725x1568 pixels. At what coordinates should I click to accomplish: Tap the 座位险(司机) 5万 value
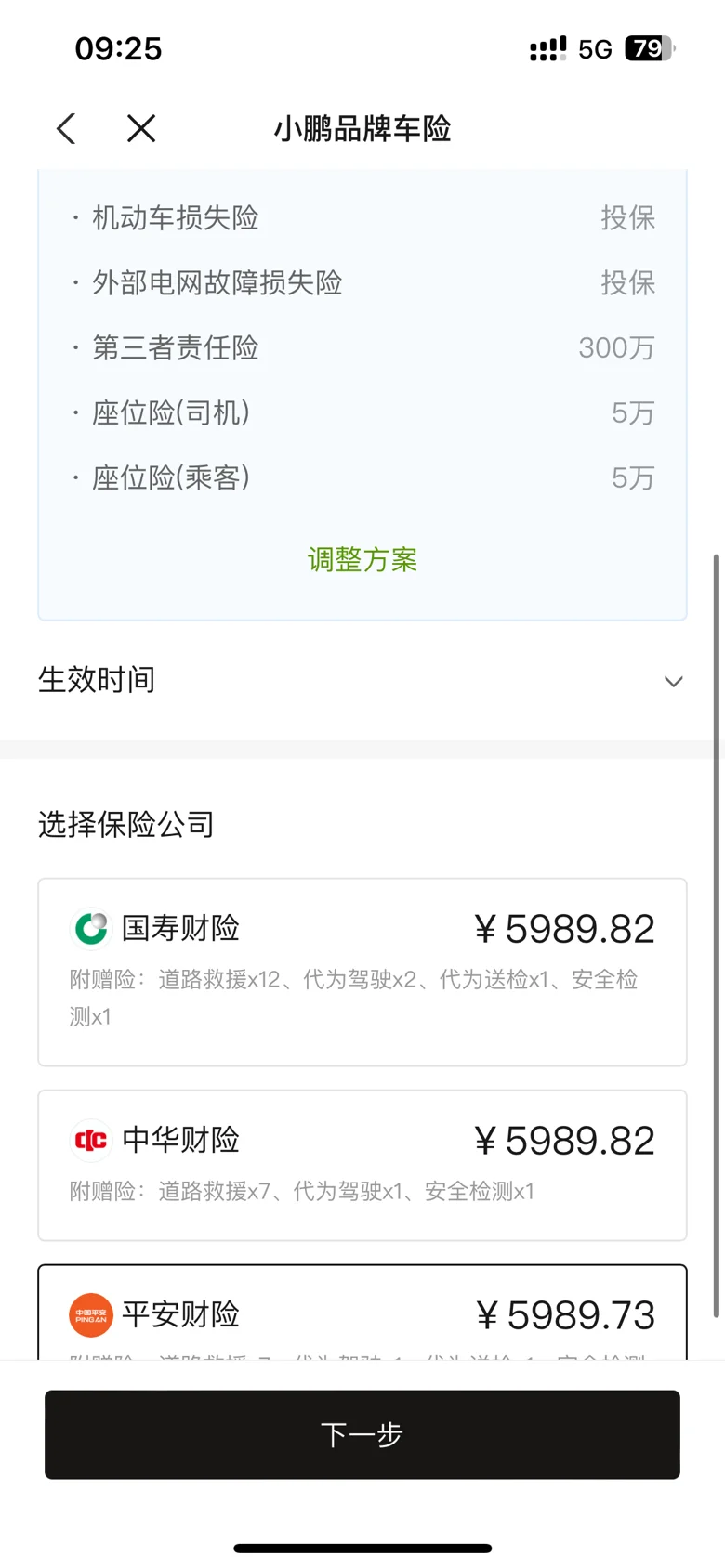(x=633, y=412)
